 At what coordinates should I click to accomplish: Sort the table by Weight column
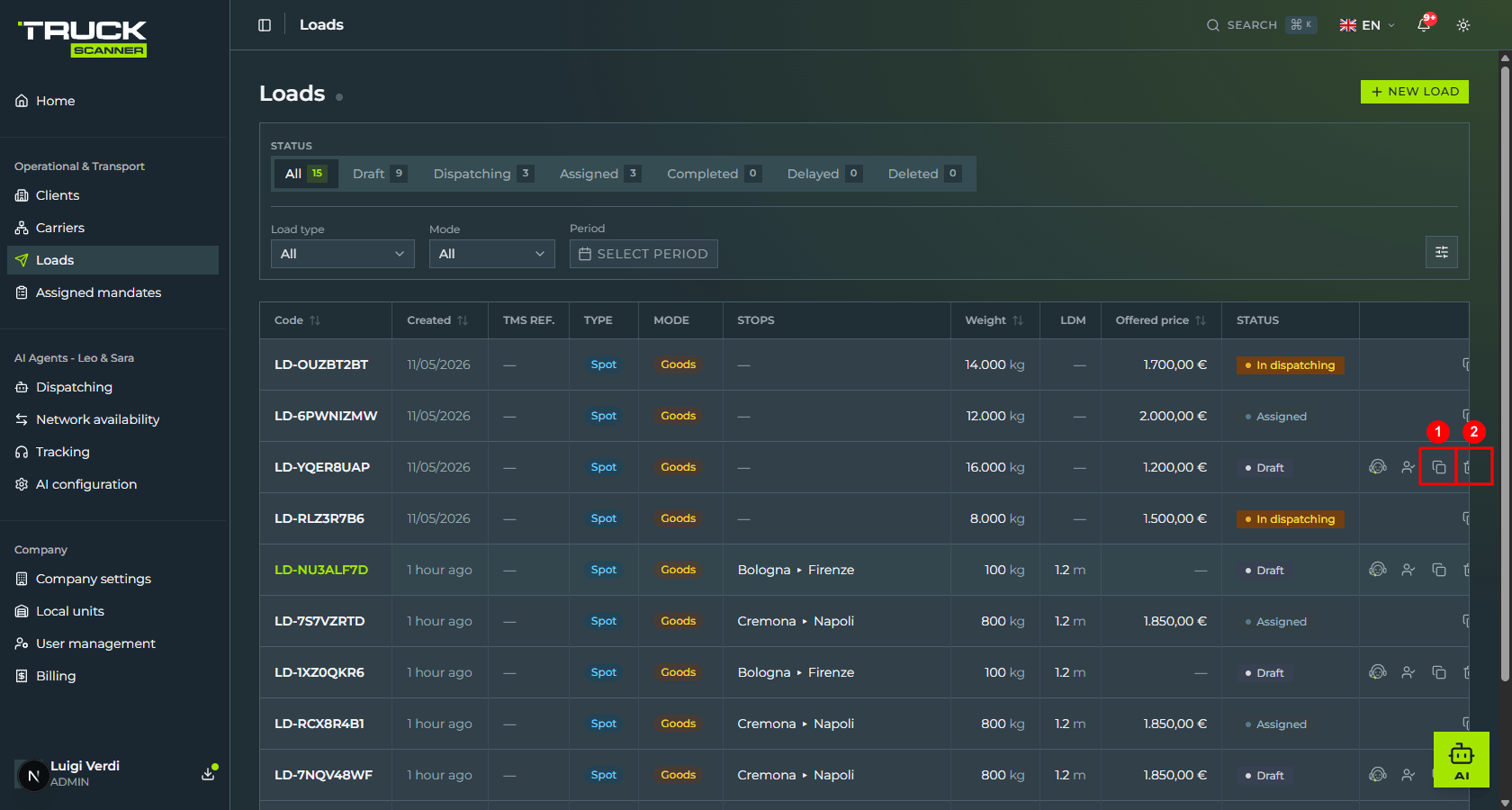[994, 320]
